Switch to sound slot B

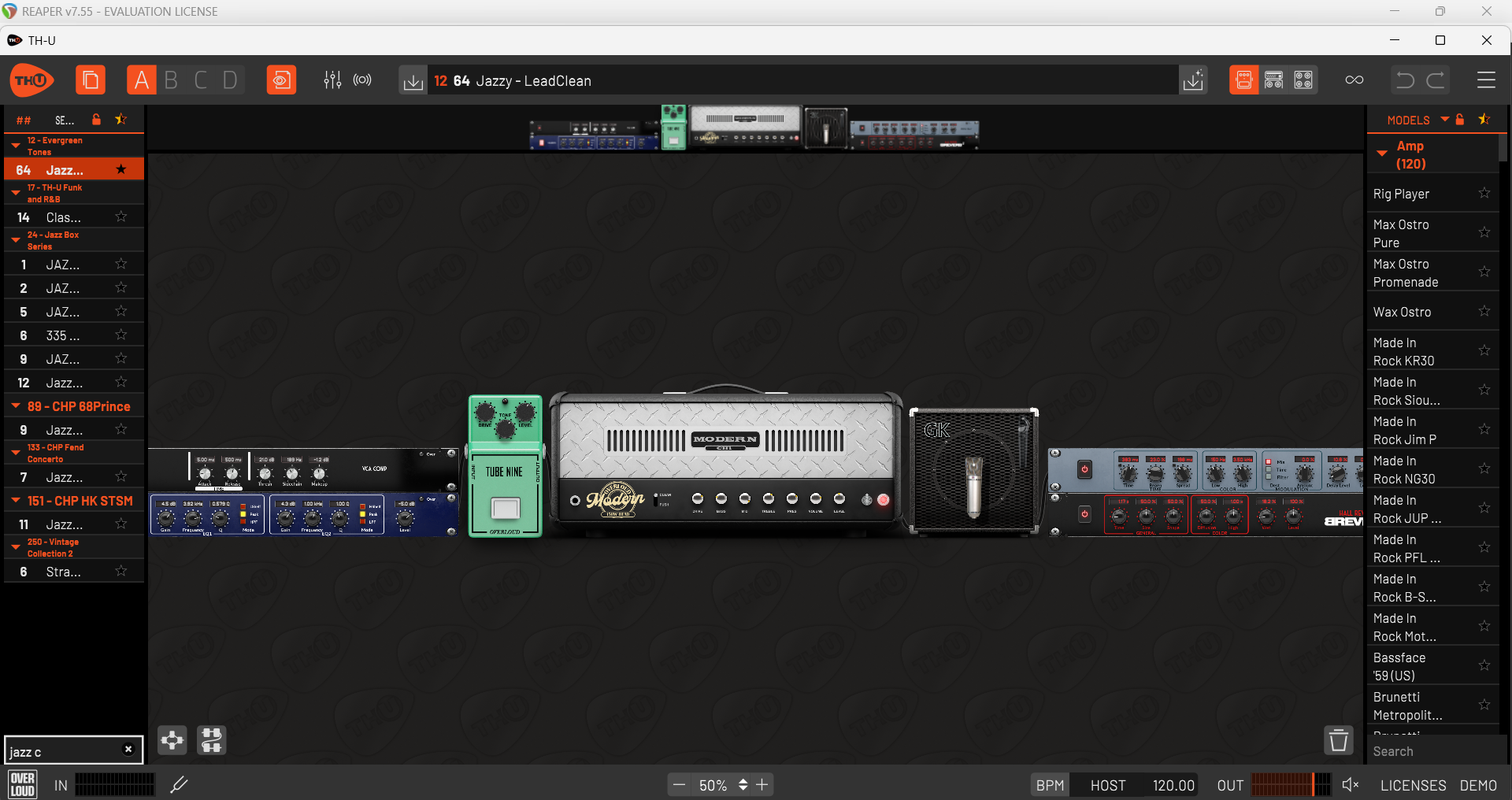[x=171, y=80]
